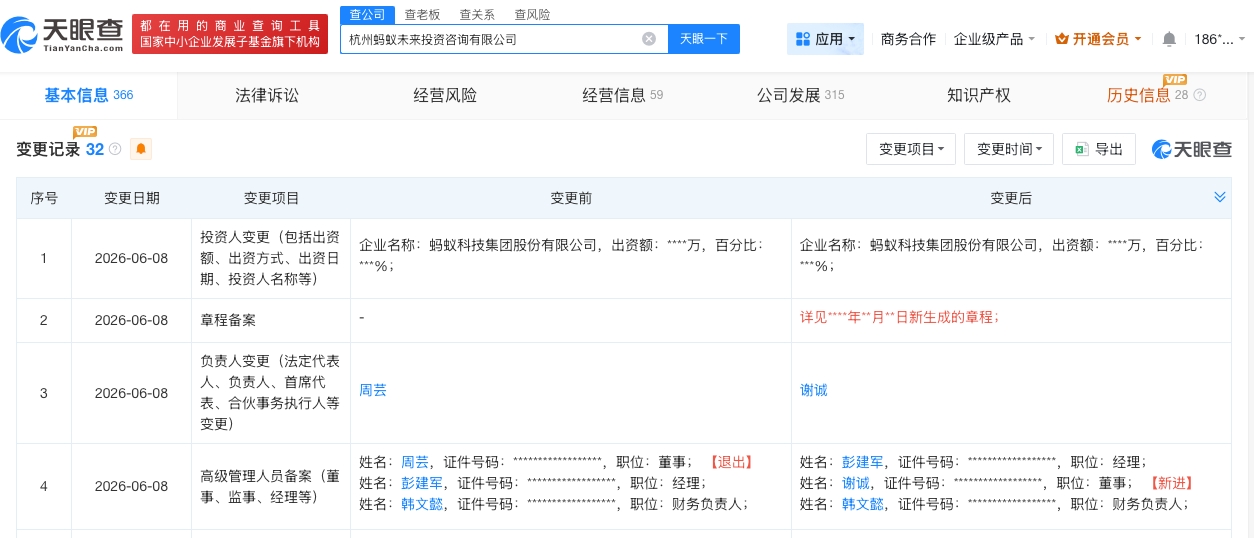Click the 负责人变更 item cell in row 3
Image resolution: width=1254 pixels, height=538 pixels.
click(271, 393)
